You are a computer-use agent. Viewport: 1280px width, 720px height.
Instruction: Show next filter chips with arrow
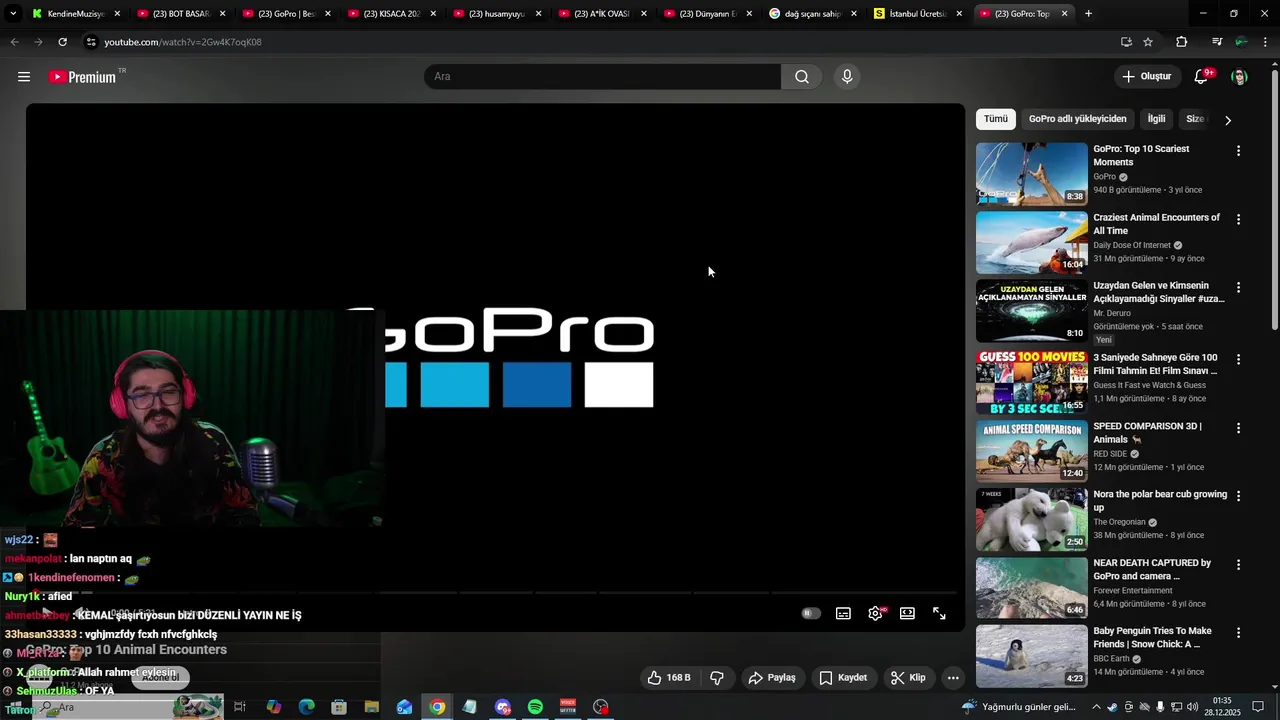[1228, 120]
